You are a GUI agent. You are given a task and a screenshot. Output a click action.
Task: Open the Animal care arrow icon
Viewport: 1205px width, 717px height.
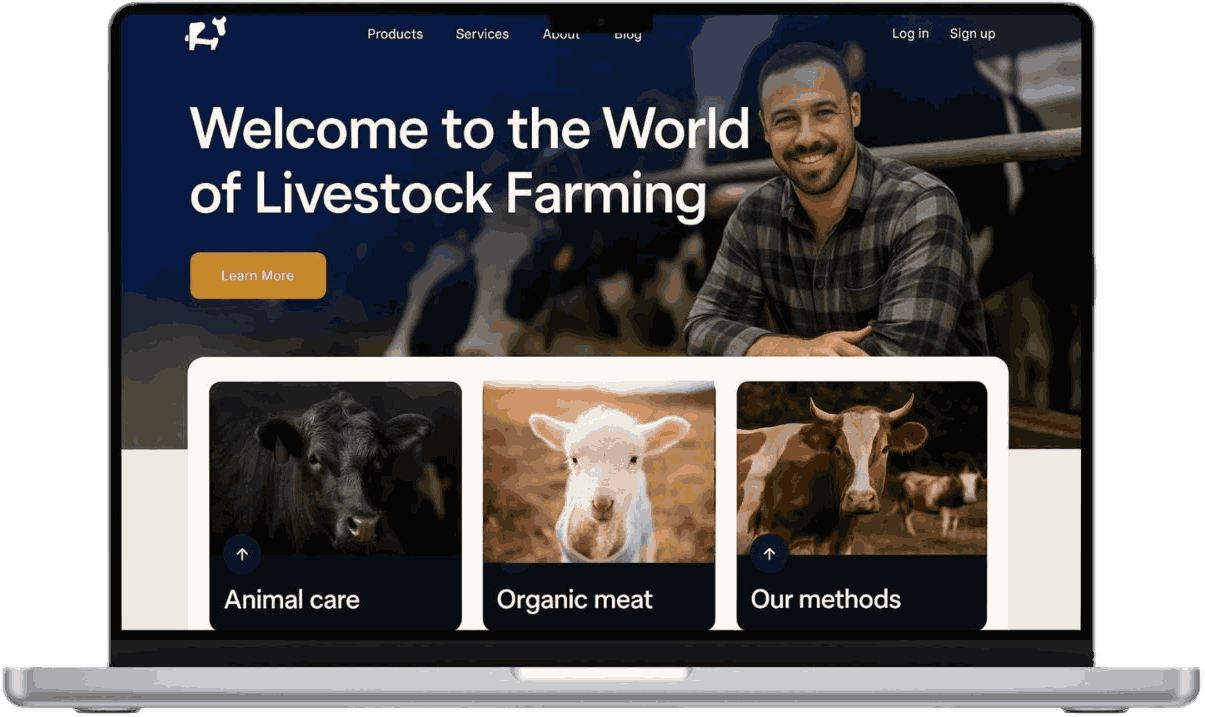click(x=241, y=554)
